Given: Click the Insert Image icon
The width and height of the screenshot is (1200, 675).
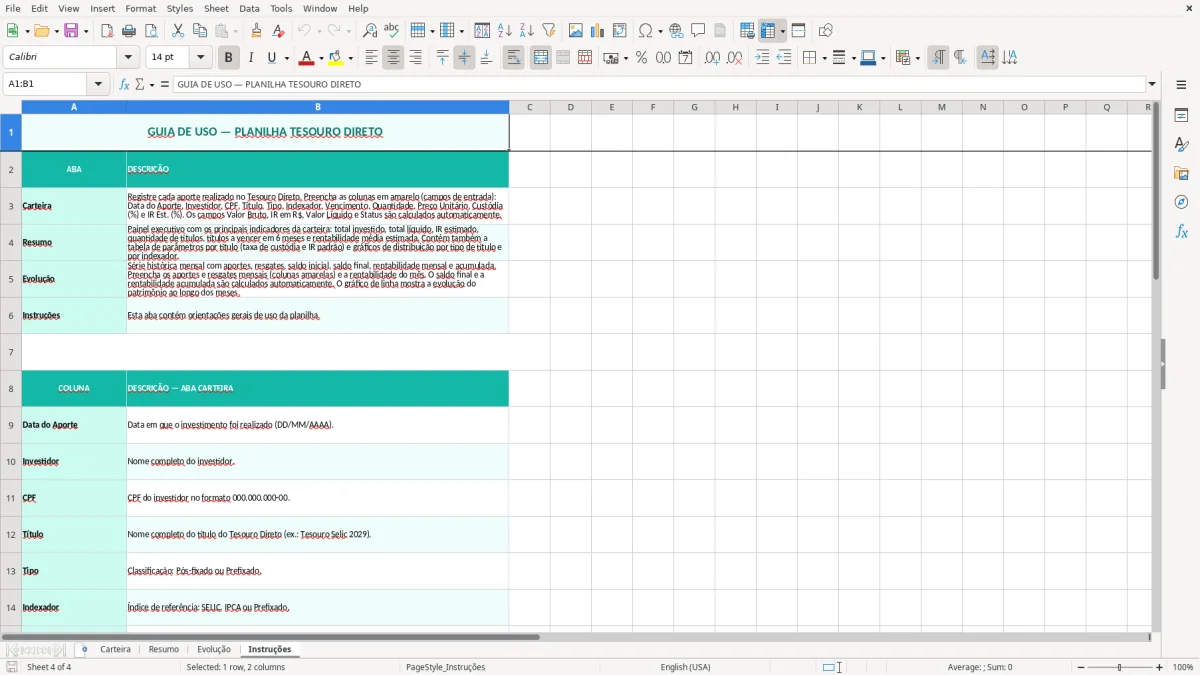Looking at the screenshot, I should tap(576, 31).
